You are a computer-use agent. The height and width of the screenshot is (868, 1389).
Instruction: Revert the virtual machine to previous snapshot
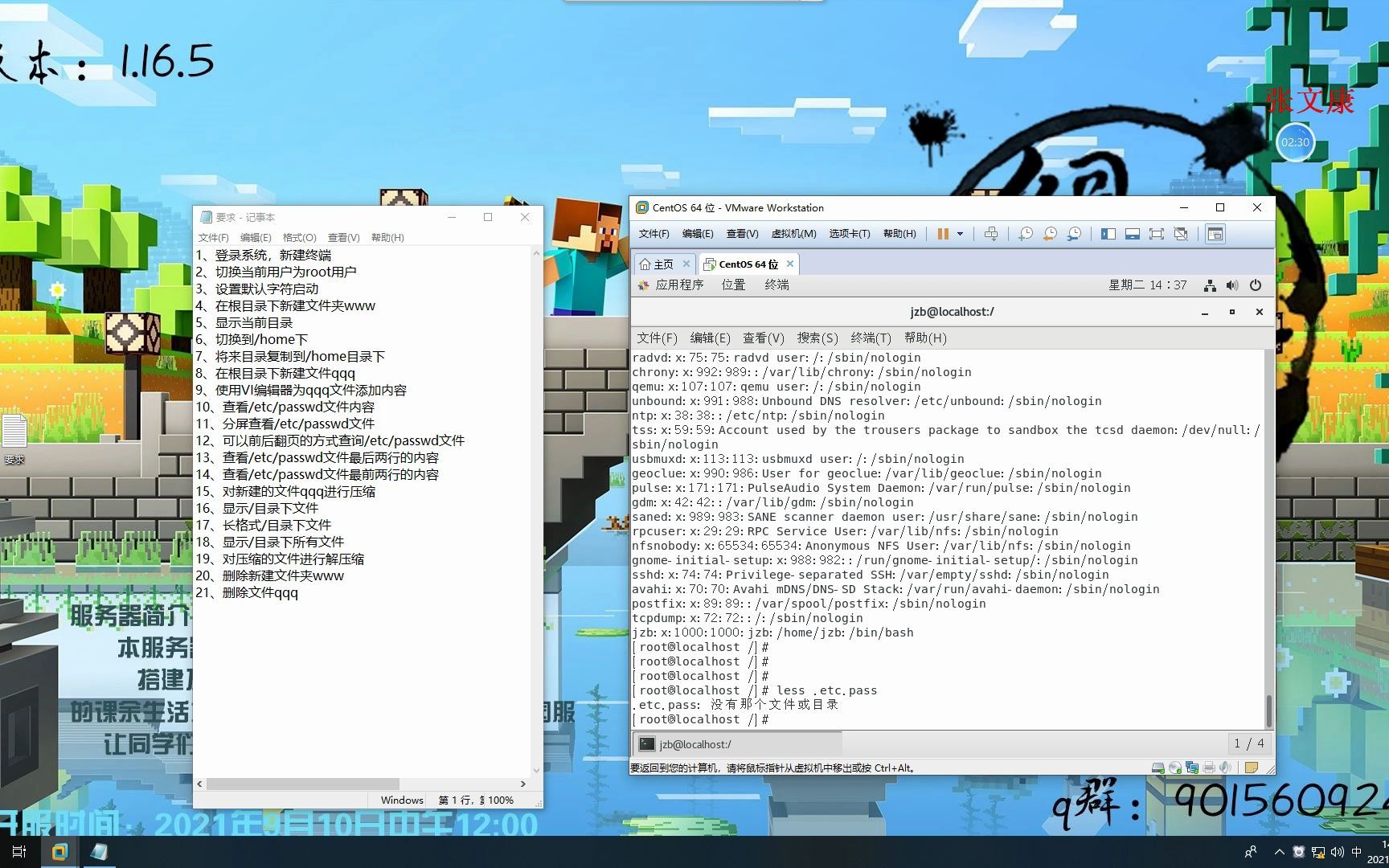[x=1050, y=234]
